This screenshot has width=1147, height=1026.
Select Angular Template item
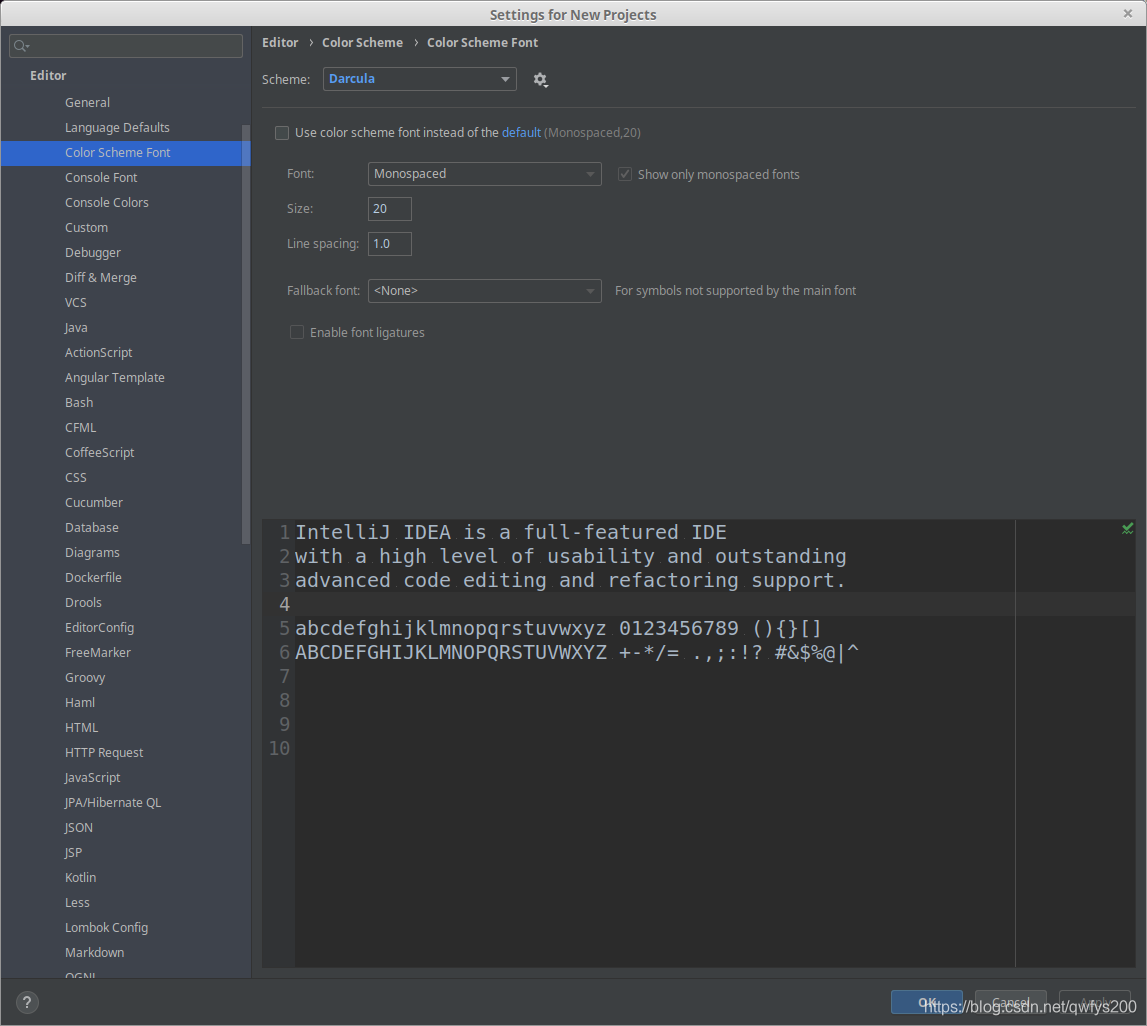115,377
